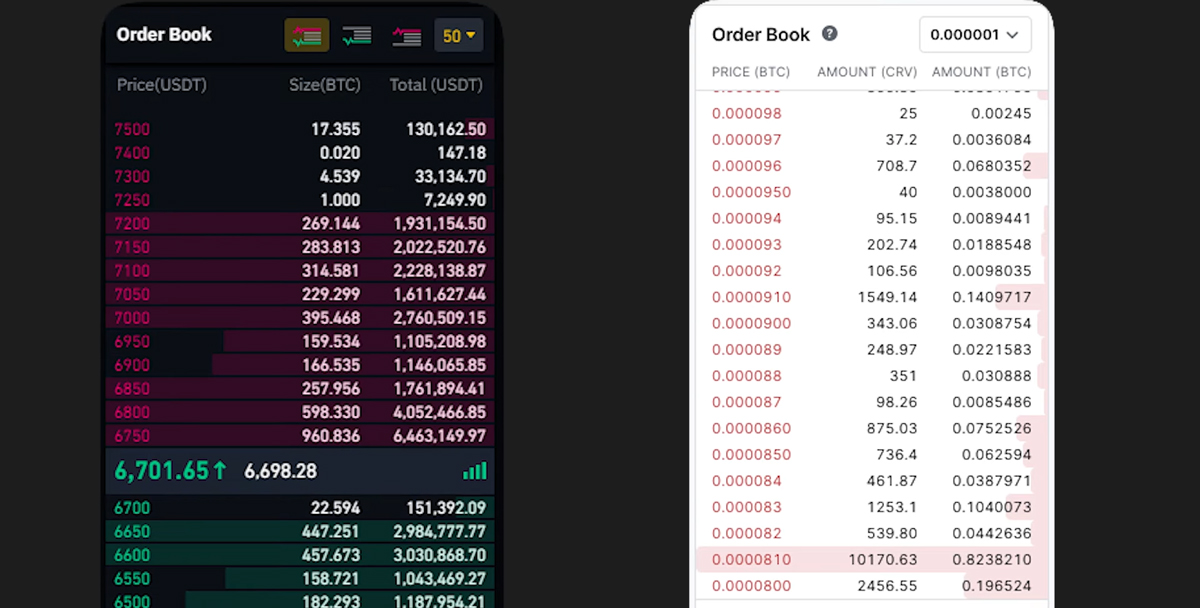Image resolution: width=1200 pixels, height=608 pixels.
Task: Click the green depth bars icon
Action: click(475, 471)
